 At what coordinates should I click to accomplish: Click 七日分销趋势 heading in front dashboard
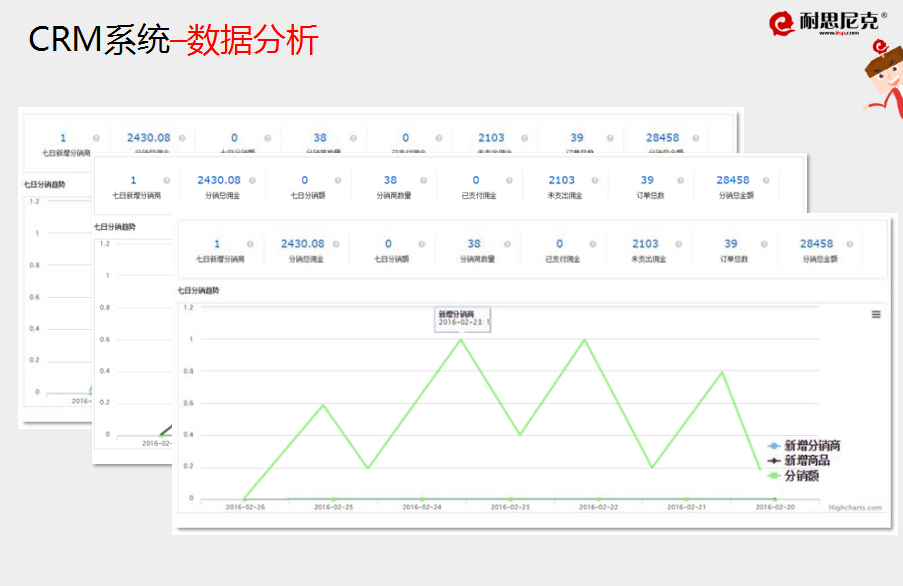click(198, 291)
